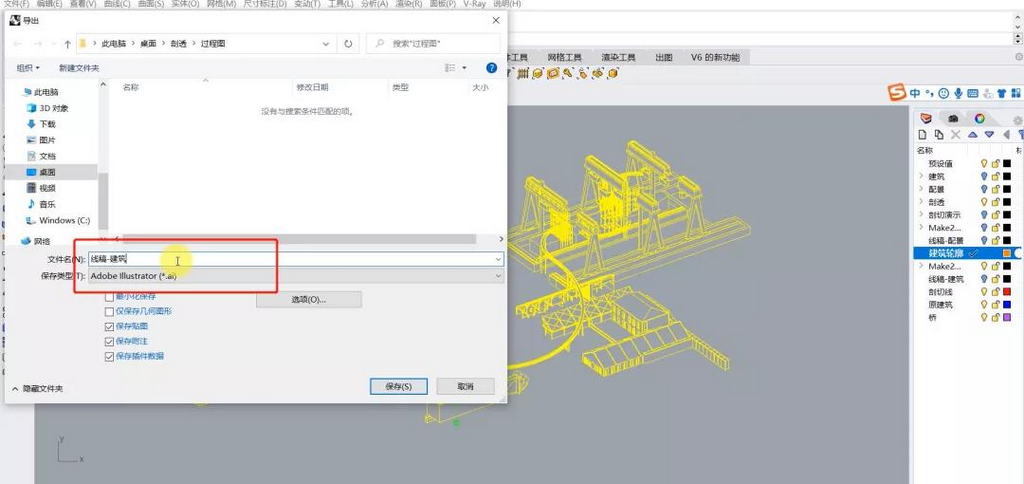Click the delete layer X icon

pos(956,134)
